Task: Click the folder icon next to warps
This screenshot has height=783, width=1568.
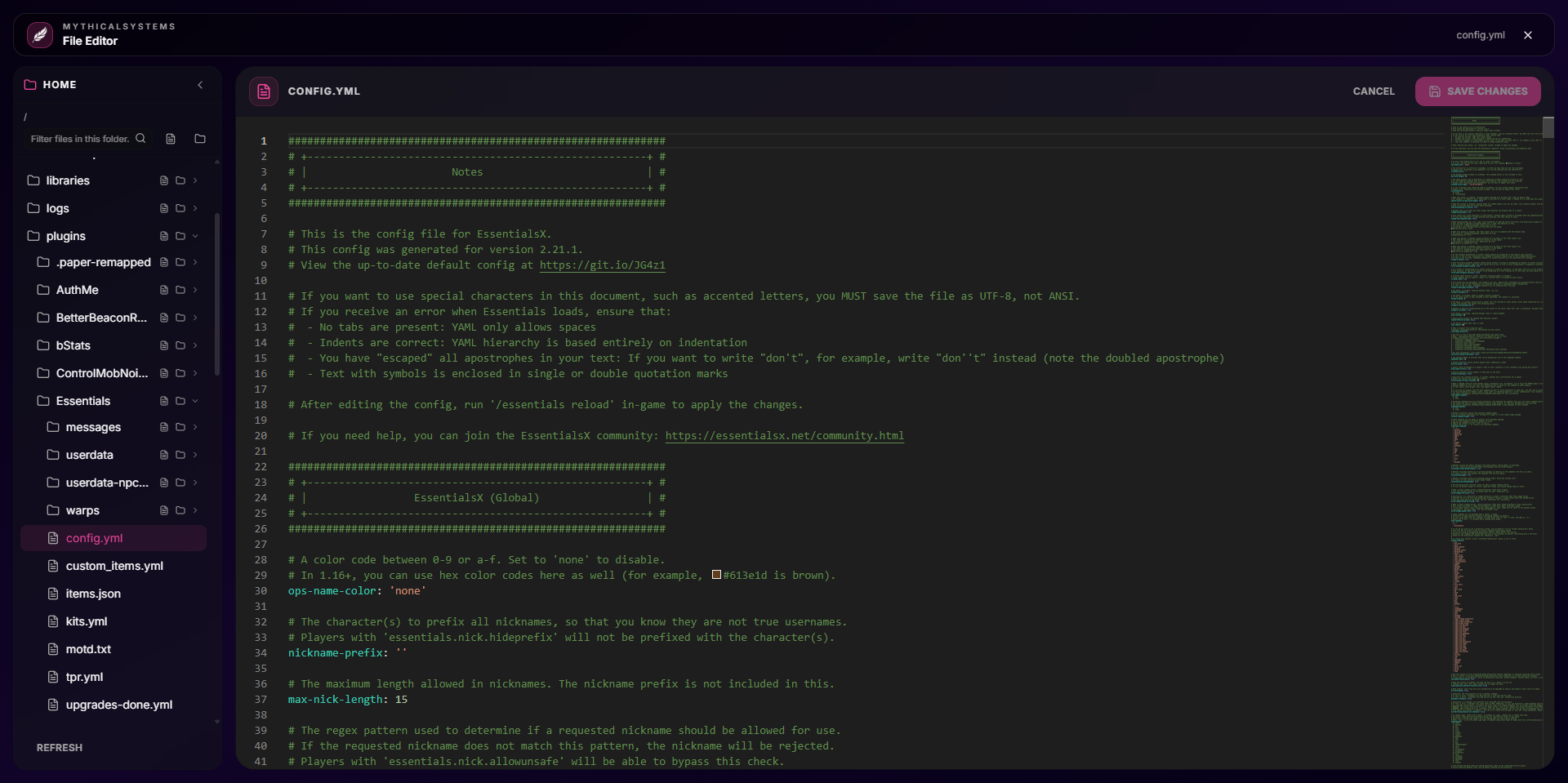Action: pyautogui.click(x=181, y=510)
